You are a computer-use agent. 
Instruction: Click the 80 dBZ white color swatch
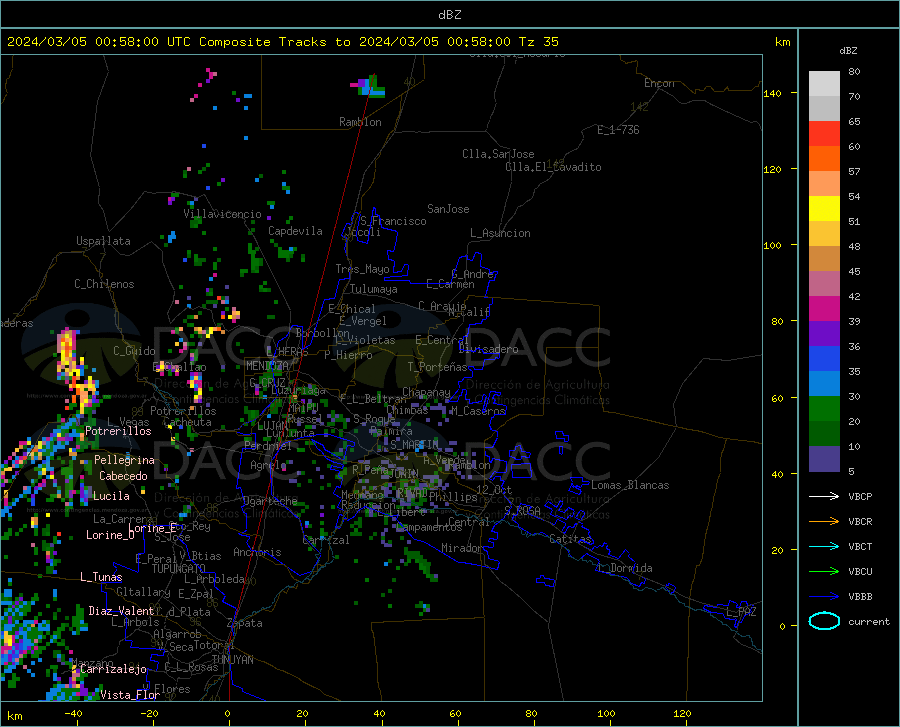click(824, 83)
